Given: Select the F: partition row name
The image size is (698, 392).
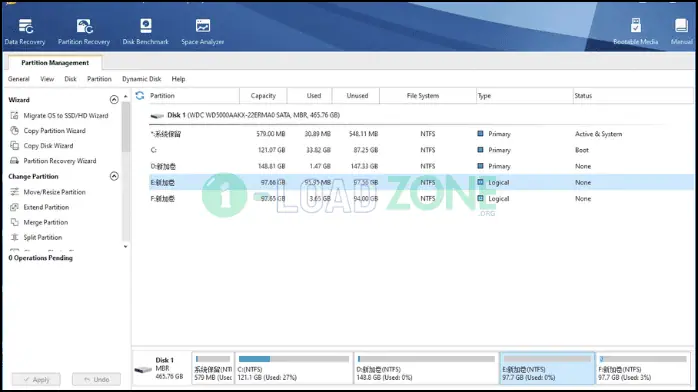Looking at the screenshot, I should [x=162, y=198].
